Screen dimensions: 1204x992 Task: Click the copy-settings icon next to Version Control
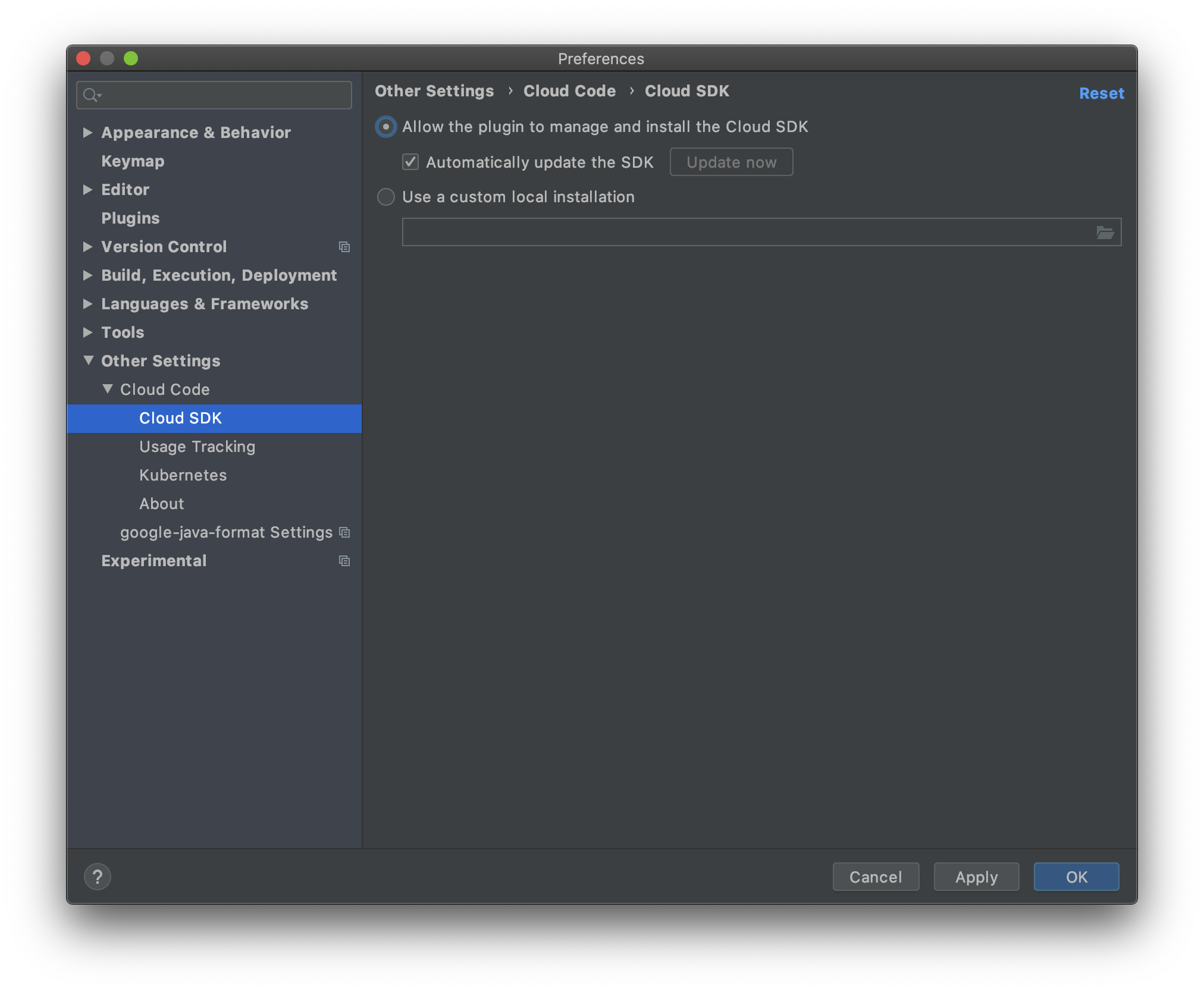click(x=345, y=247)
